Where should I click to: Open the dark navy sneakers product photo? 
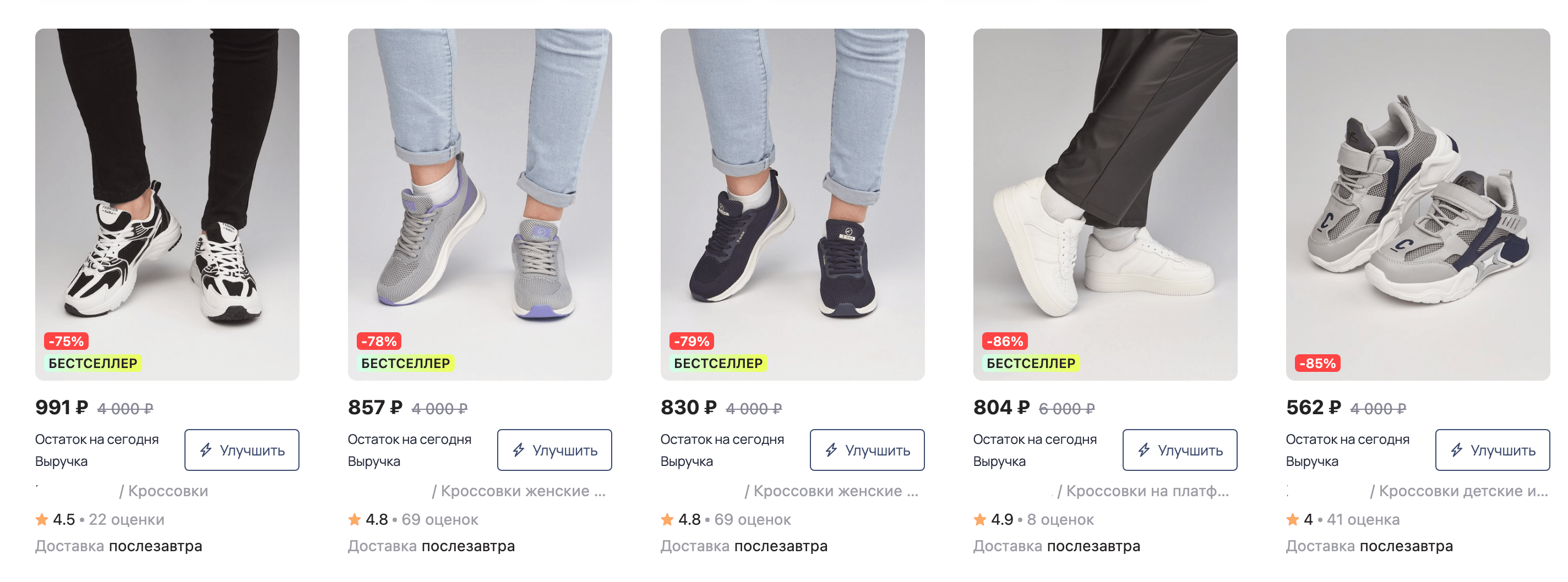coord(792,183)
